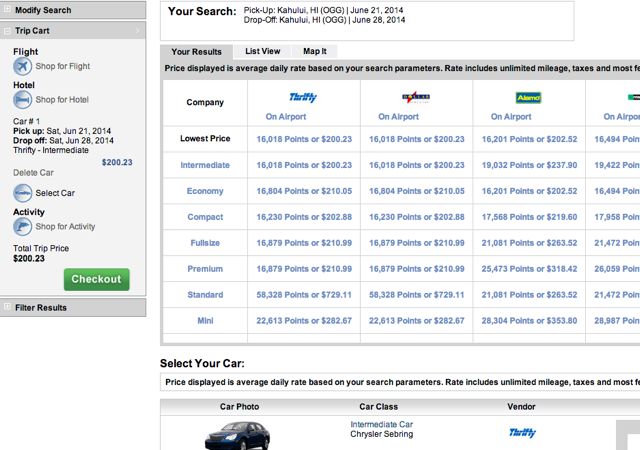Click the Shop for Flight link
This screenshot has width=640, height=450.
(62, 66)
